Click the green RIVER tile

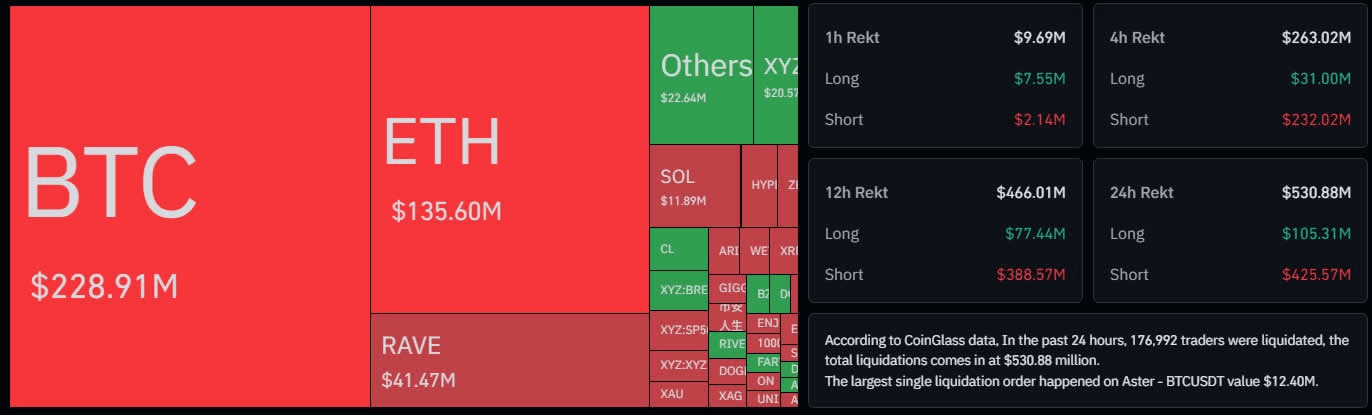[x=731, y=344]
